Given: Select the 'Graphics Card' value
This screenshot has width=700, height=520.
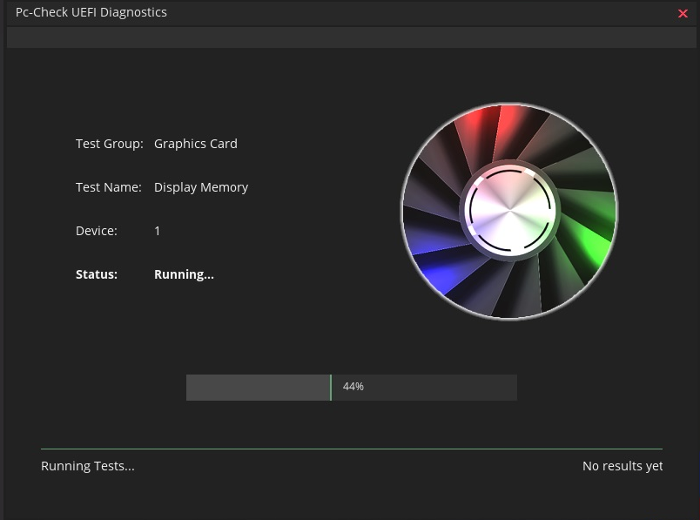Looking at the screenshot, I should click(x=196, y=144).
